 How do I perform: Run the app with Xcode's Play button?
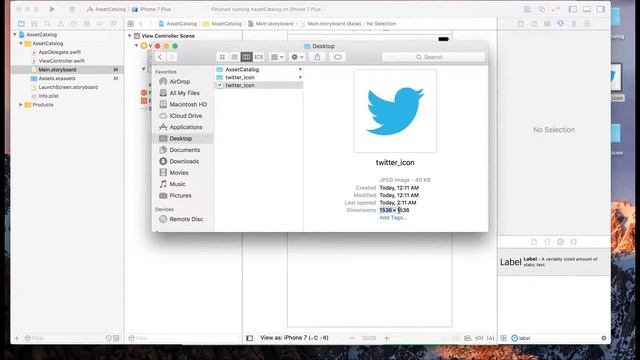[52, 9]
